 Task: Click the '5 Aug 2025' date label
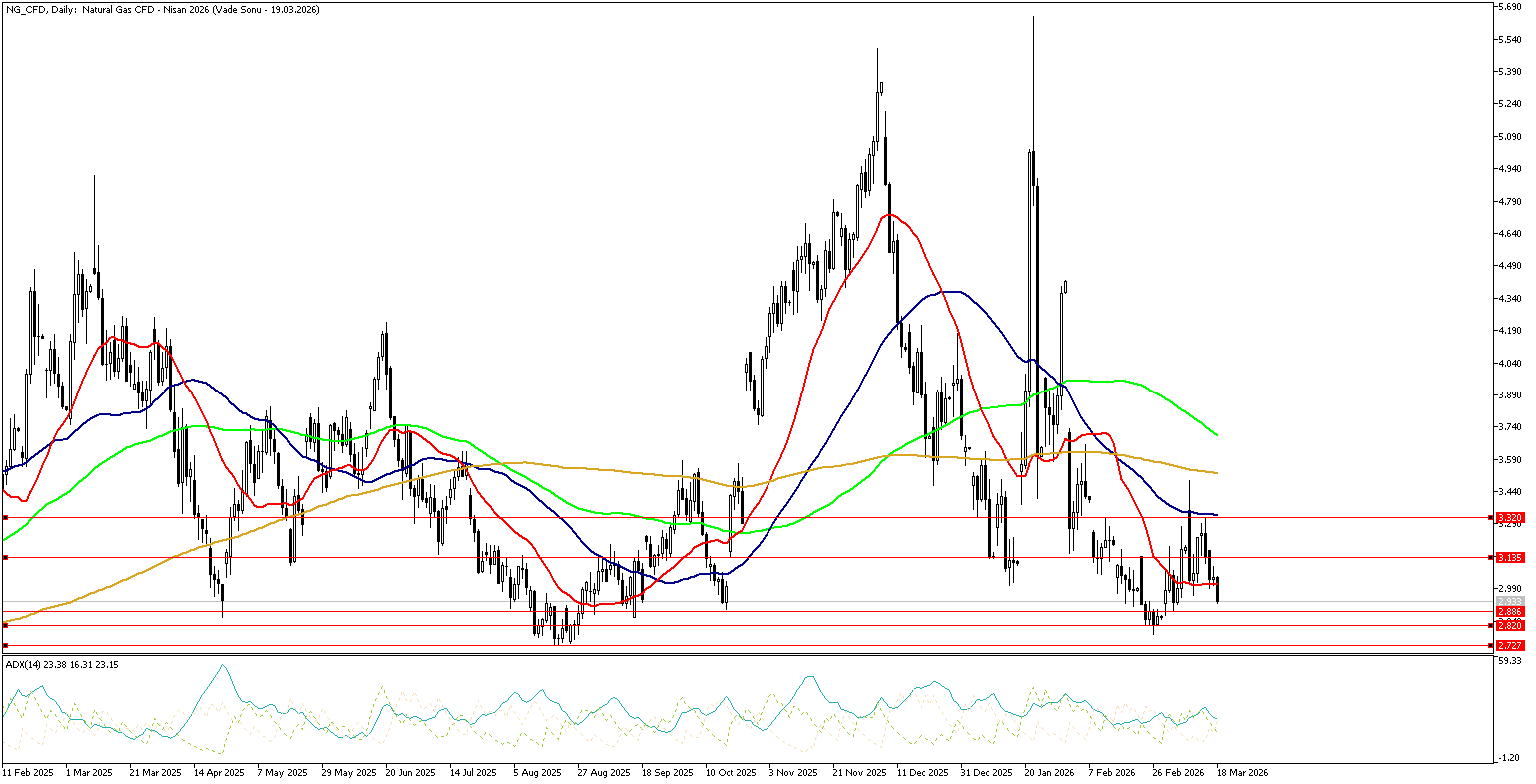536,773
